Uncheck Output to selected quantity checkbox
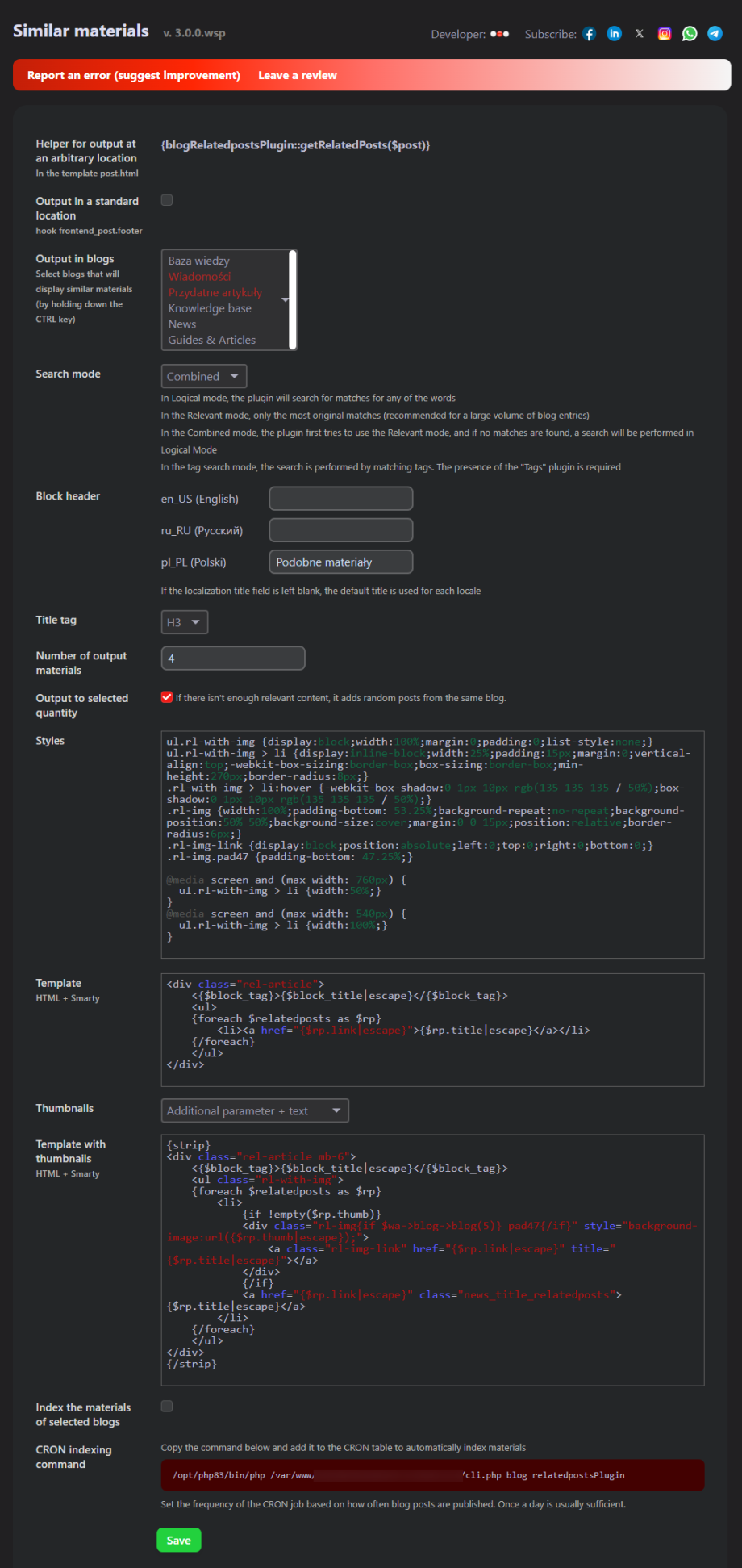Screen dimensions: 742x1568 [x=167, y=697]
